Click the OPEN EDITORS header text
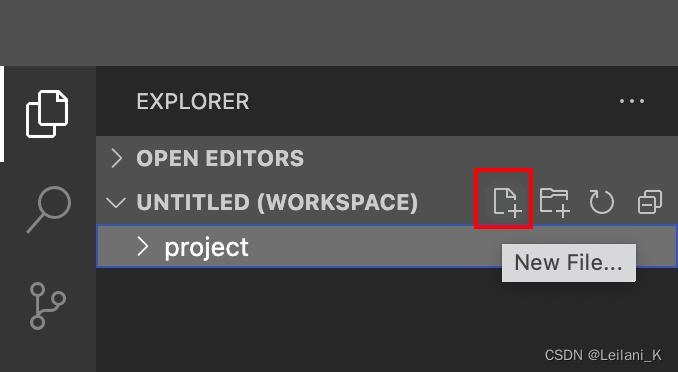This screenshot has height=372, width=678. [220, 158]
